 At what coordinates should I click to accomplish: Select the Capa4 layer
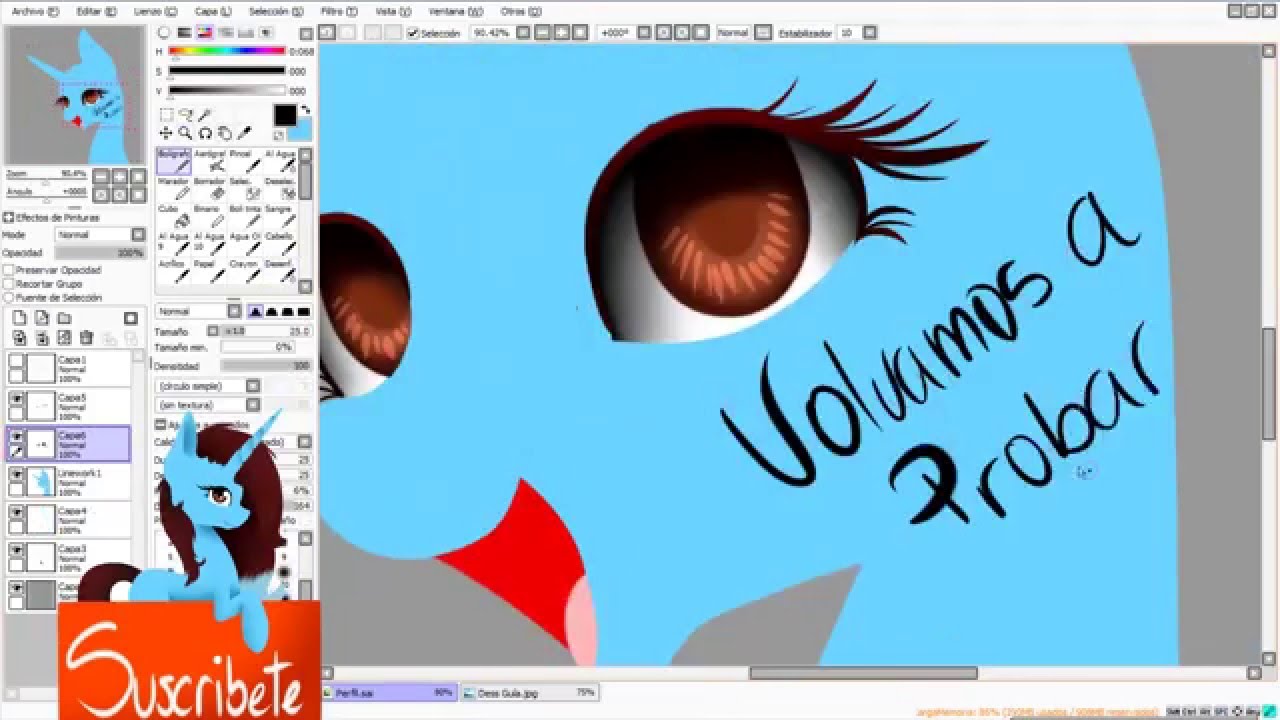[x=80, y=519]
